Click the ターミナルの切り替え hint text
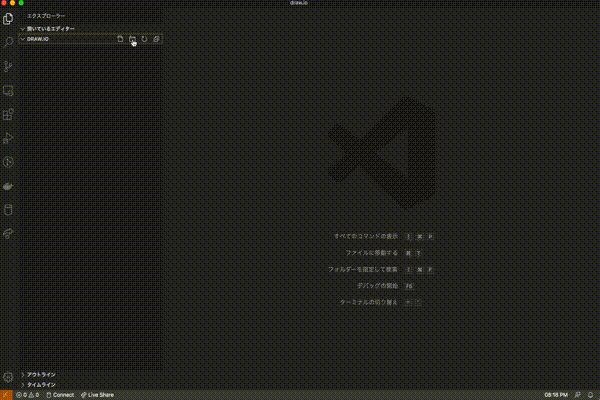The image size is (600, 400). click(369, 302)
